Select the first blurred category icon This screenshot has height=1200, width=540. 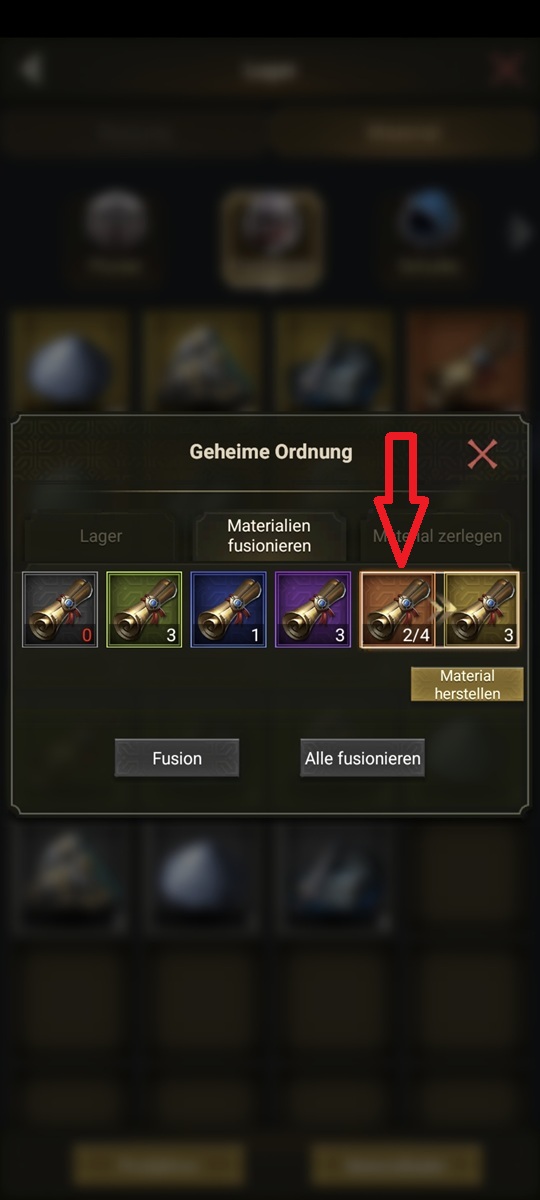click(x=116, y=232)
